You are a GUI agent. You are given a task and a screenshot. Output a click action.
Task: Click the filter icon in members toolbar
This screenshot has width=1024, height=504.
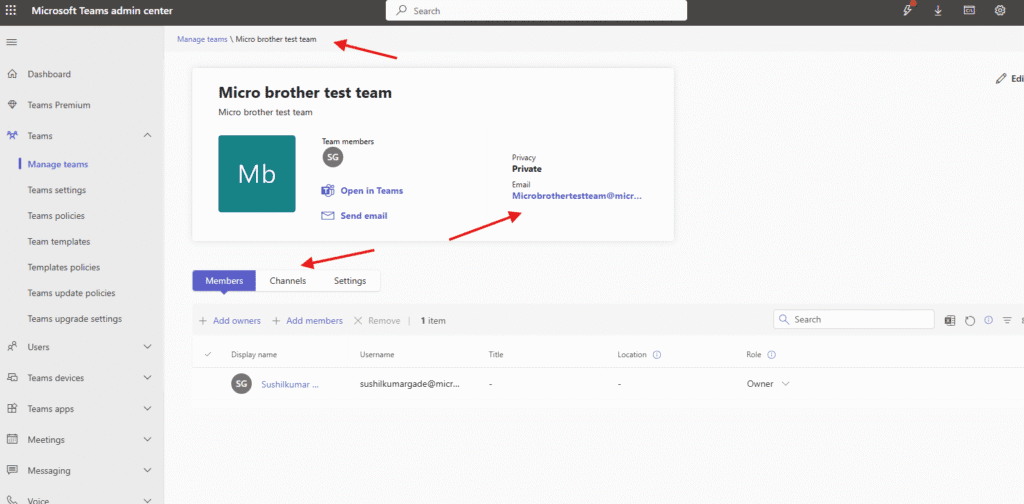1007,320
